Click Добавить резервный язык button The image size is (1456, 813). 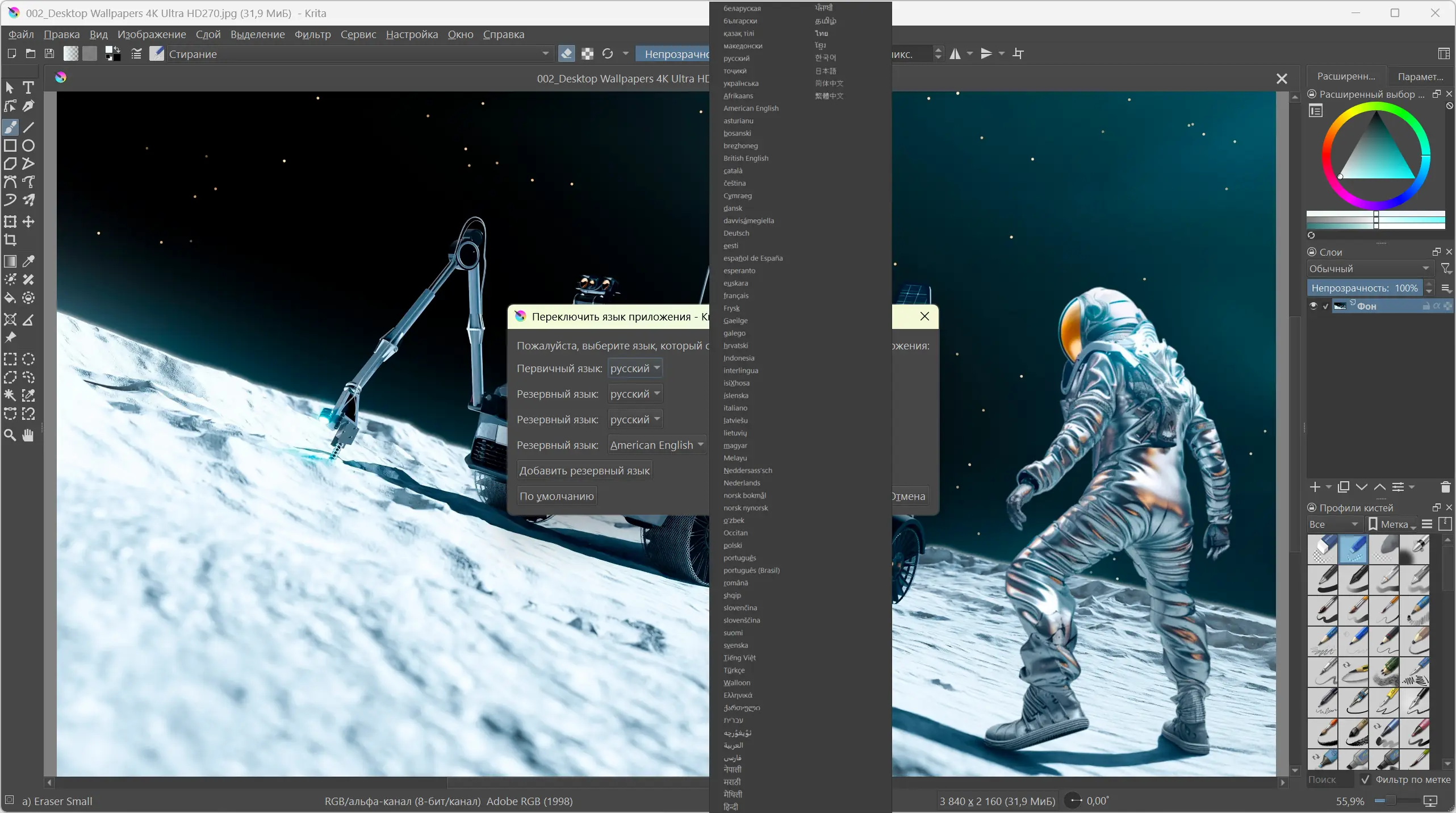coord(584,470)
